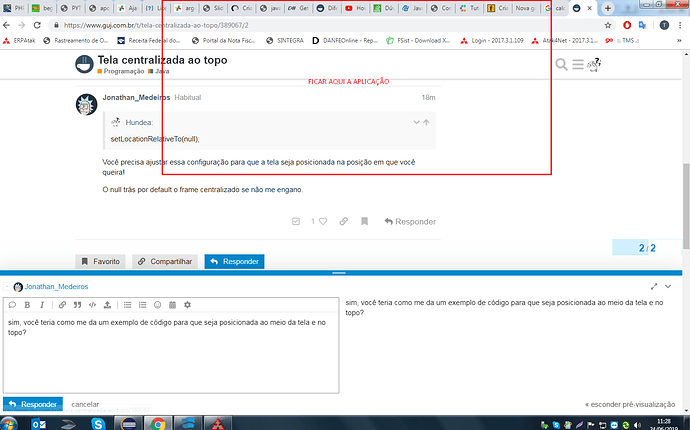Viewport: 690px width, 430px height.
Task: Open Portal da Nota Fiscal bookmark
Action: click(x=223, y=40)
